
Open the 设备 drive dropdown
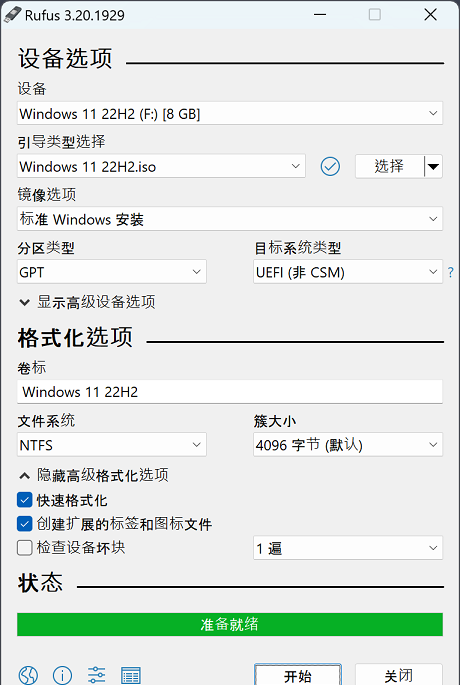pyautogui.click(x=230, y=114)
